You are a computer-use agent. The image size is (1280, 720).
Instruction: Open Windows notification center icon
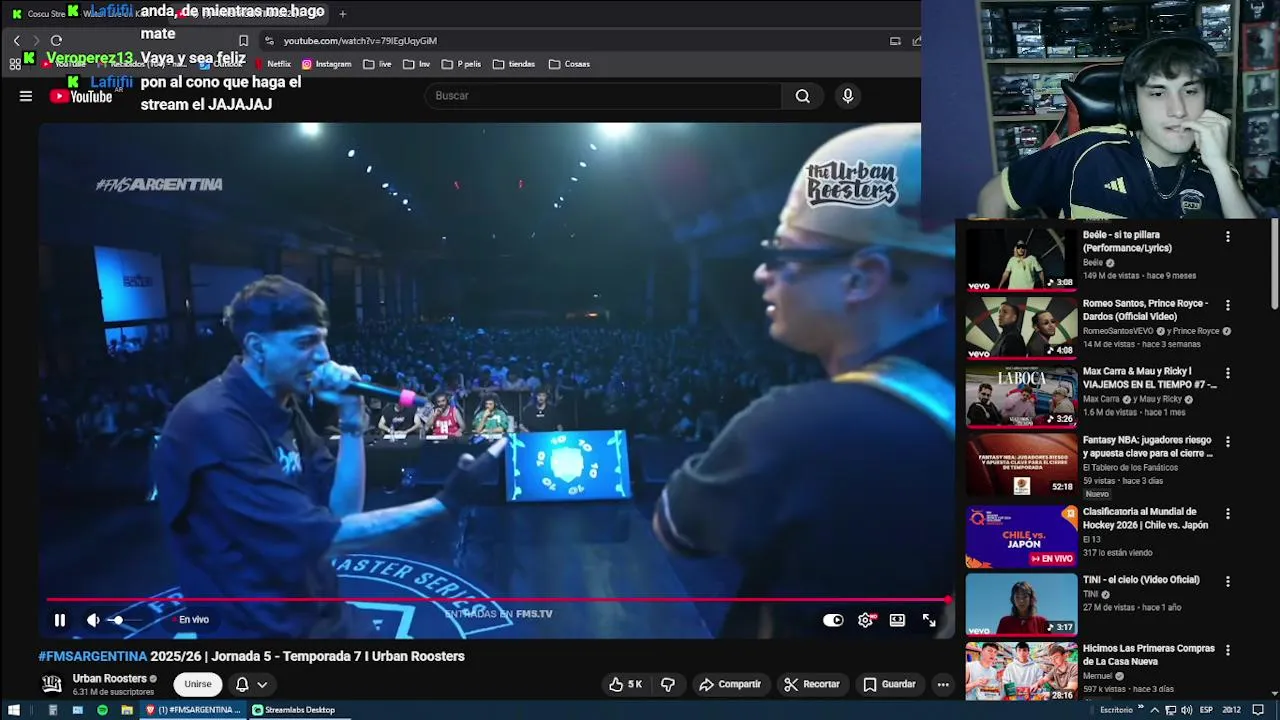[x=1259, y=710]
